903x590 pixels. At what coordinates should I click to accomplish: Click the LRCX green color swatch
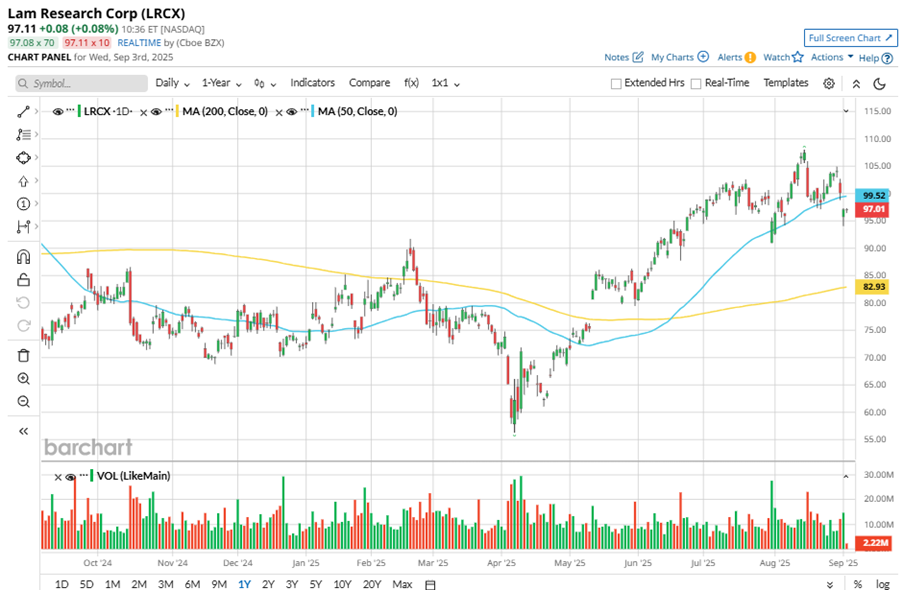pyautogui.click(x=79, y=111)
